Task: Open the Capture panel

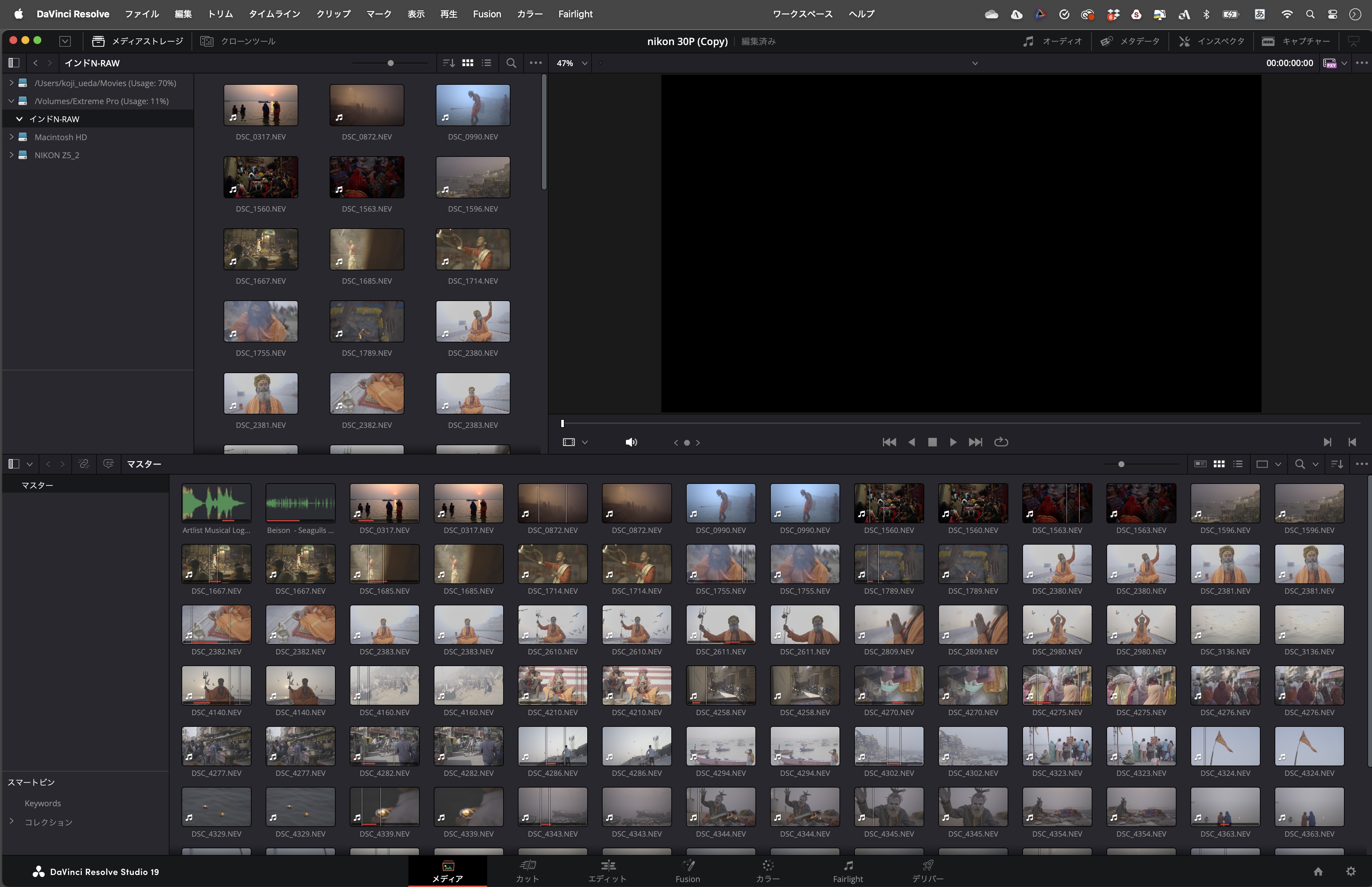Action: pyautogui.click(x=1296, y=41)
